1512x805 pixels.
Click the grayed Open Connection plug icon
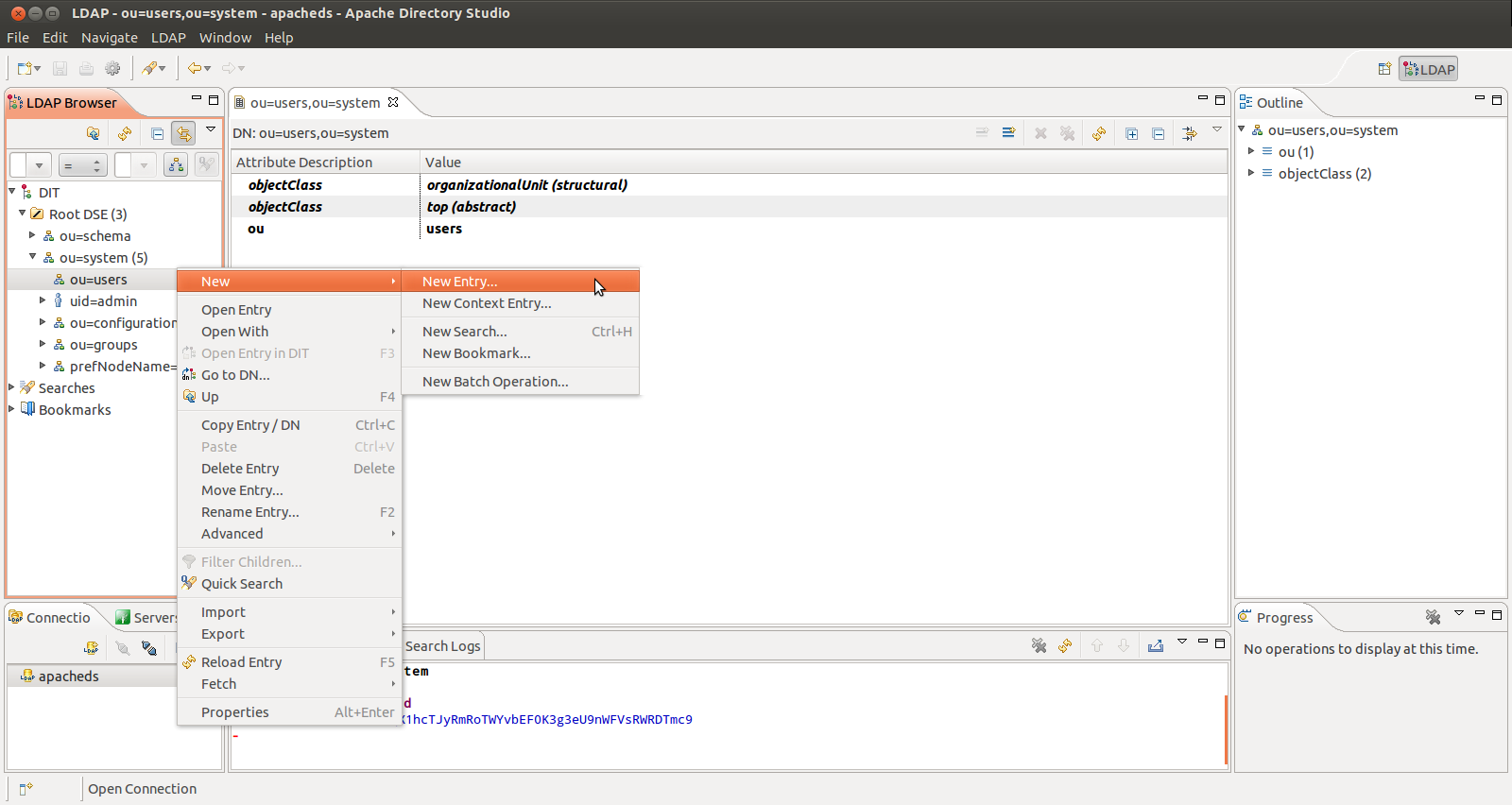[123, 647]
